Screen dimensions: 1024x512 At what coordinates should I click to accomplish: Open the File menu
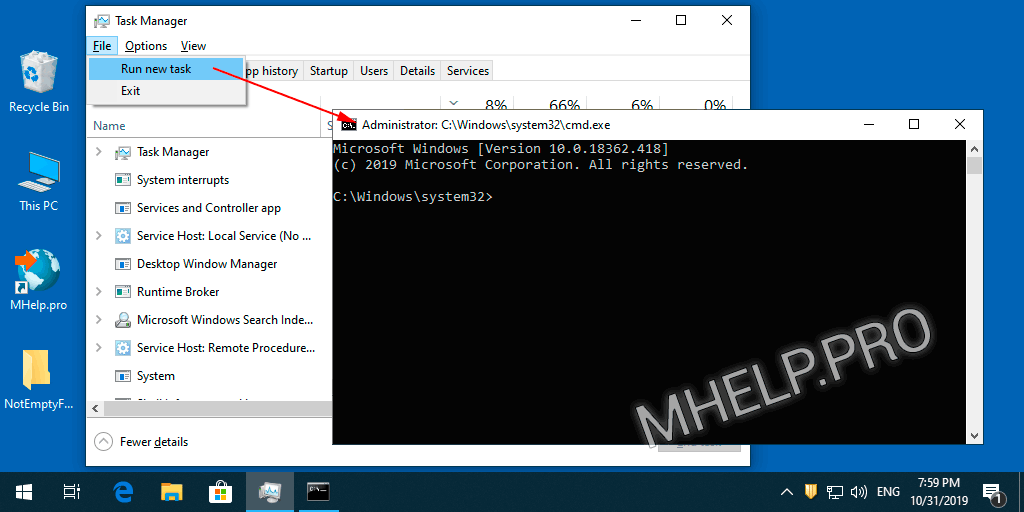102,46
